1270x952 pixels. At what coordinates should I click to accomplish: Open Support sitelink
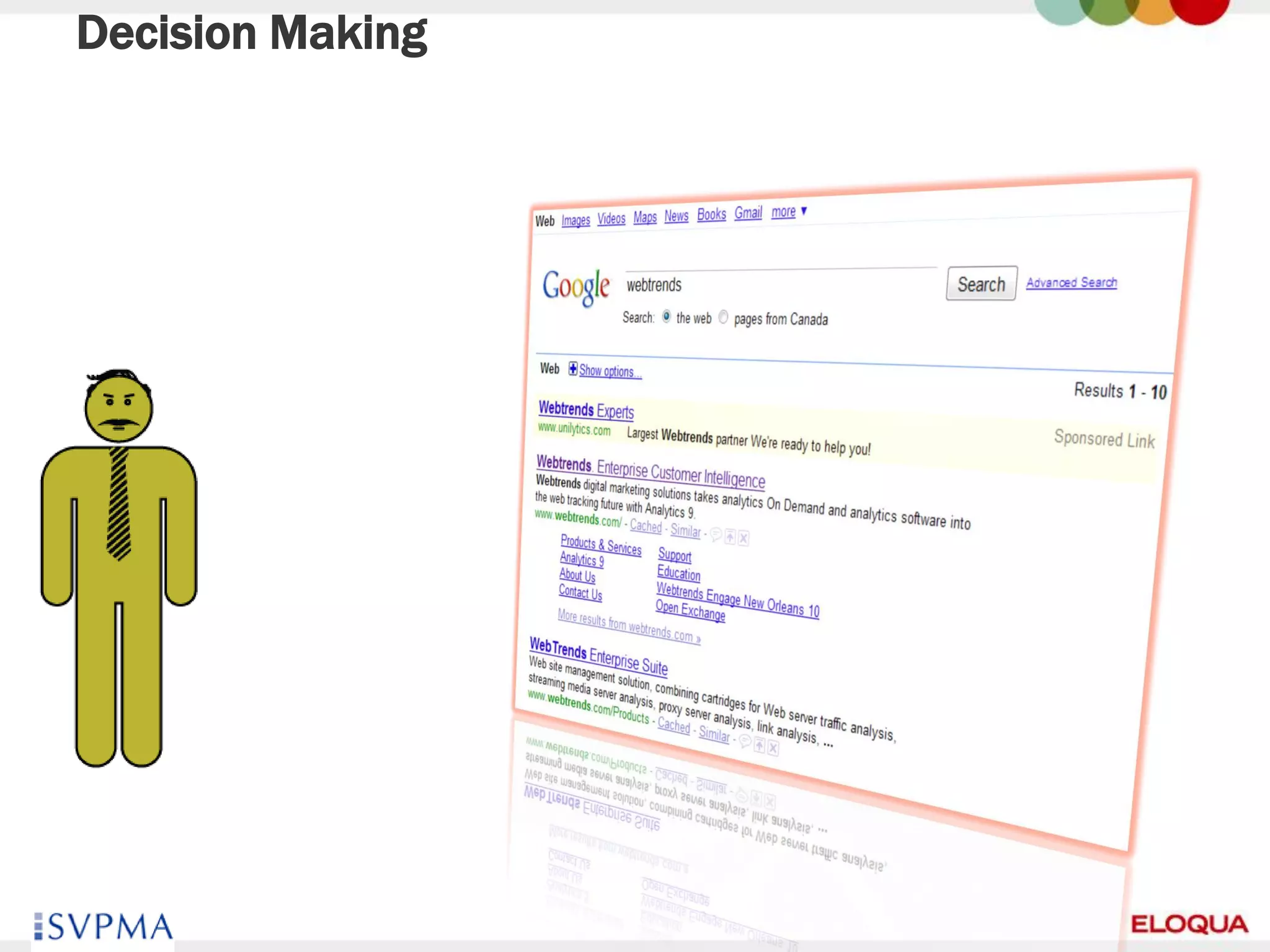(675, 555)
